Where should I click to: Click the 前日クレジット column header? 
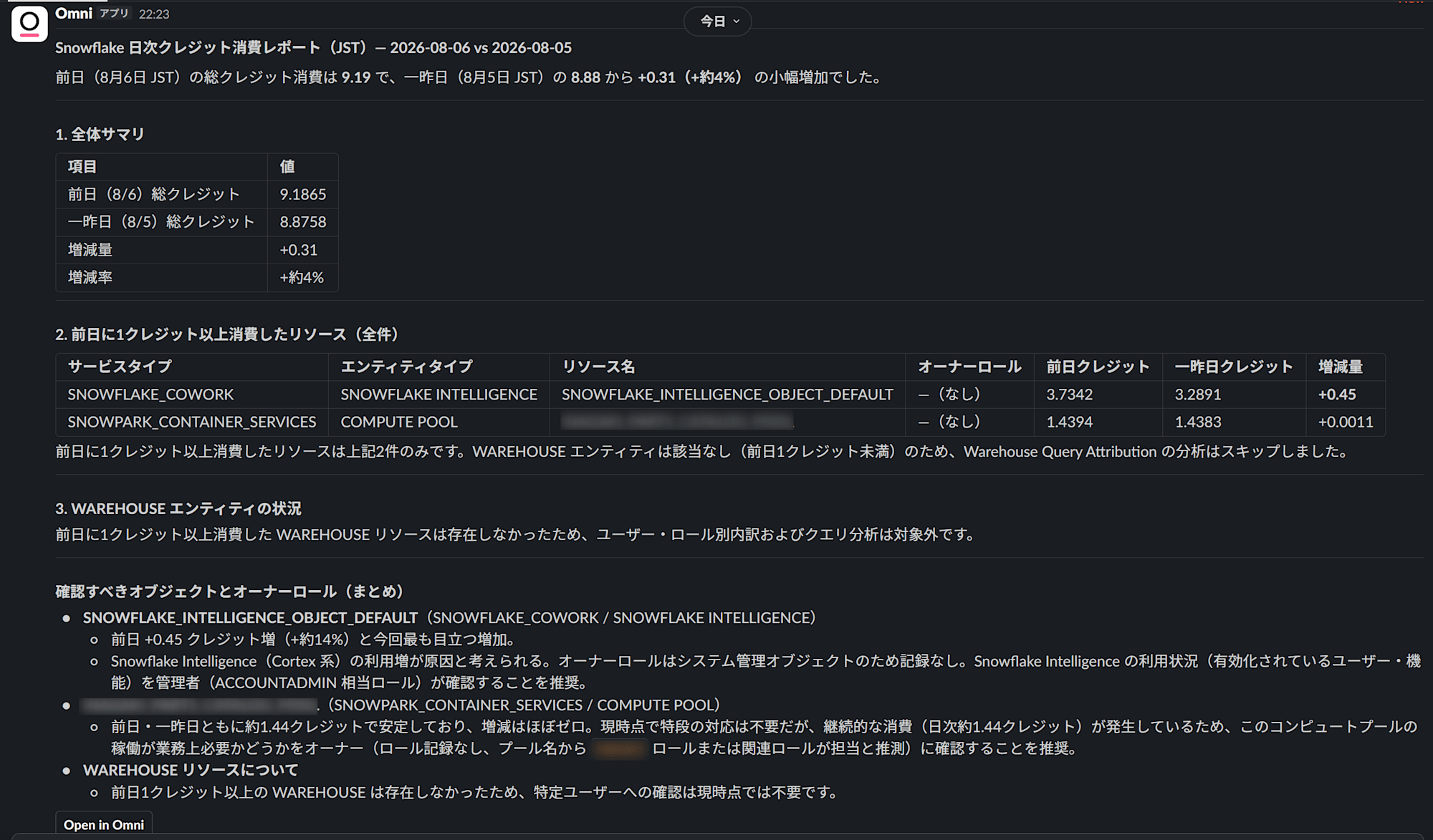pos(1098,367)
